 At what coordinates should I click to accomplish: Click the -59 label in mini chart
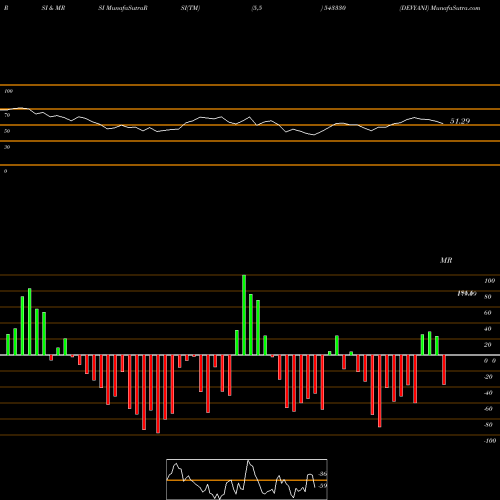323,486
